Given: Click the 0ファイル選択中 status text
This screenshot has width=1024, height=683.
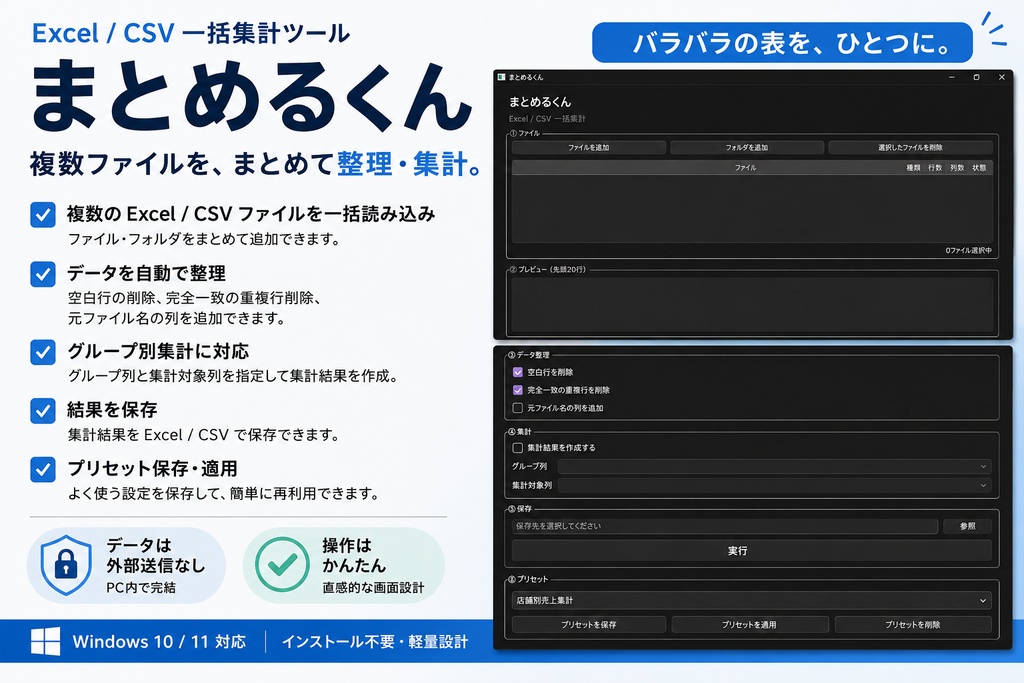Looking at the screenshot, I should (968, 251).
